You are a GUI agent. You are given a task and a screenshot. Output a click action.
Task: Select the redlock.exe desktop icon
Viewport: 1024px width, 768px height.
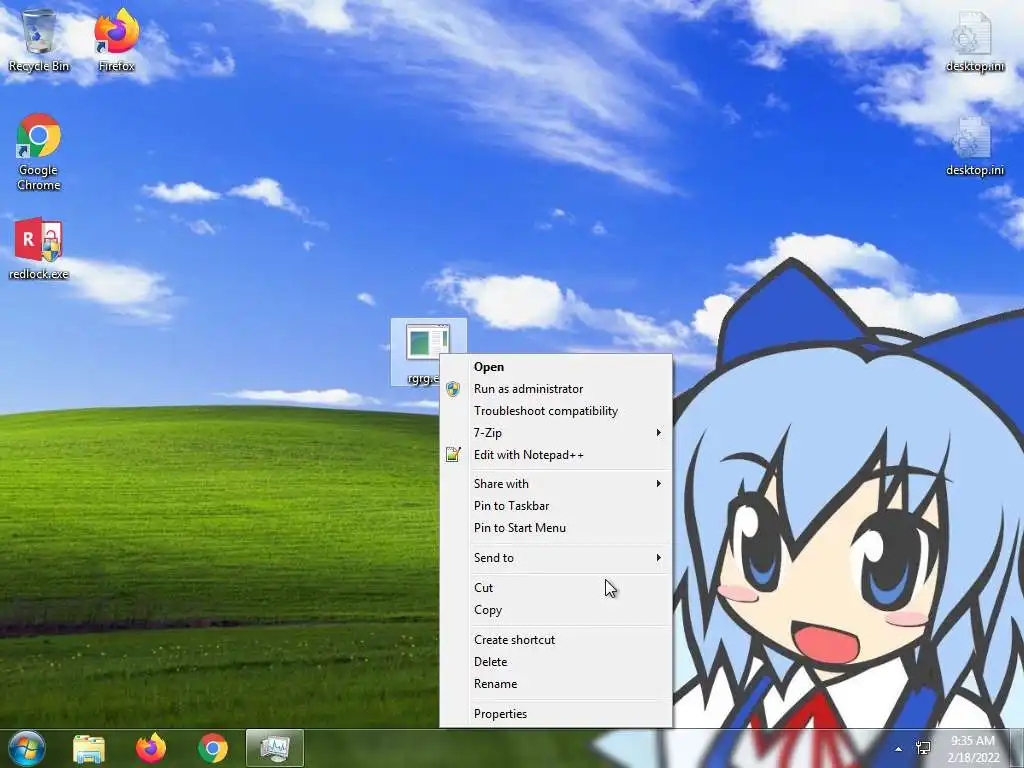[x=39, y=249]
